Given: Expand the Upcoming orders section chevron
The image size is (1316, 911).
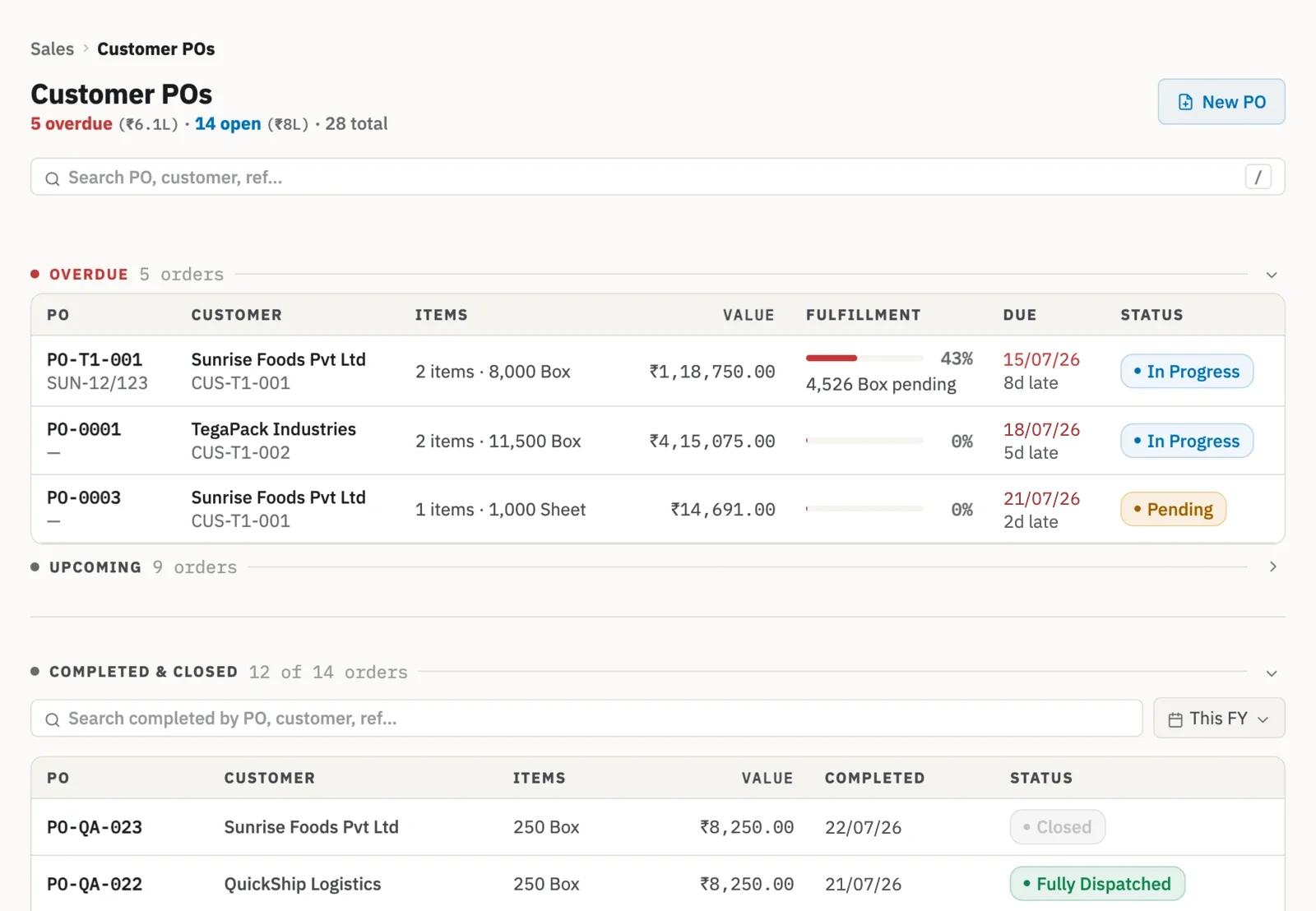Looking at the screenshot, I should tap(1272, 566).
